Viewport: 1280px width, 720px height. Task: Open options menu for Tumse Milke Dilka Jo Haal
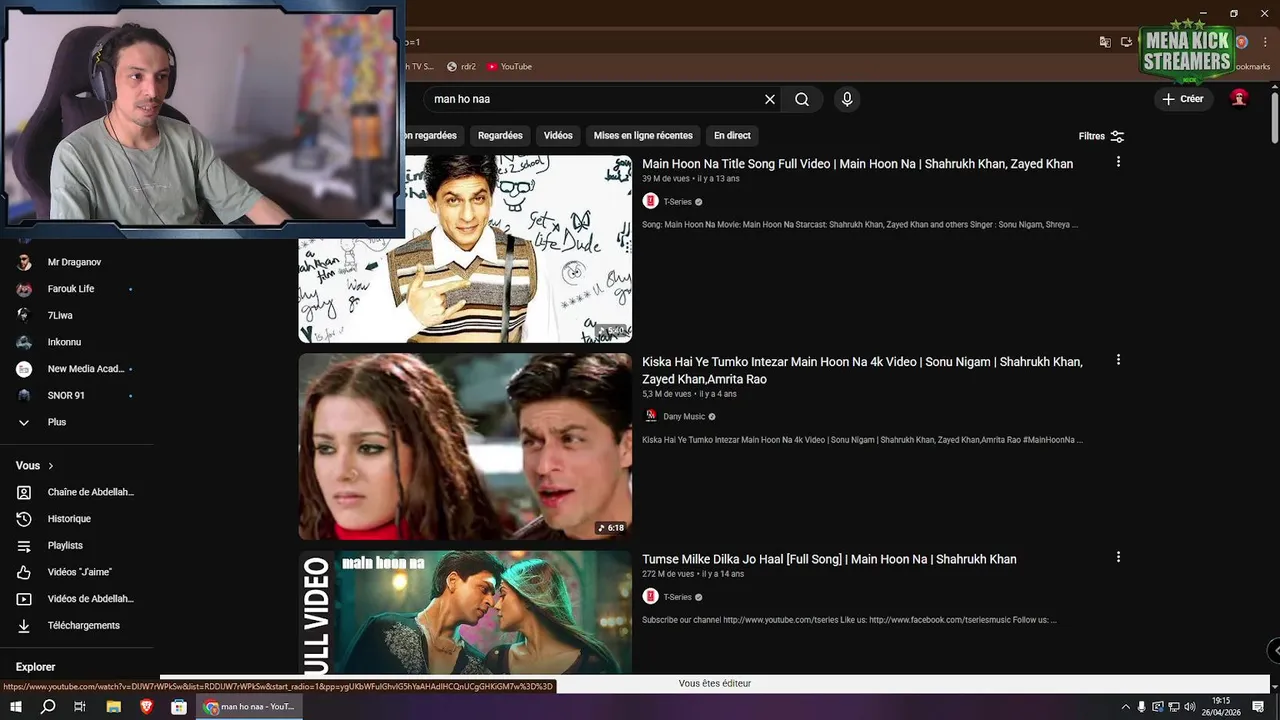[x=1118, y=557]
